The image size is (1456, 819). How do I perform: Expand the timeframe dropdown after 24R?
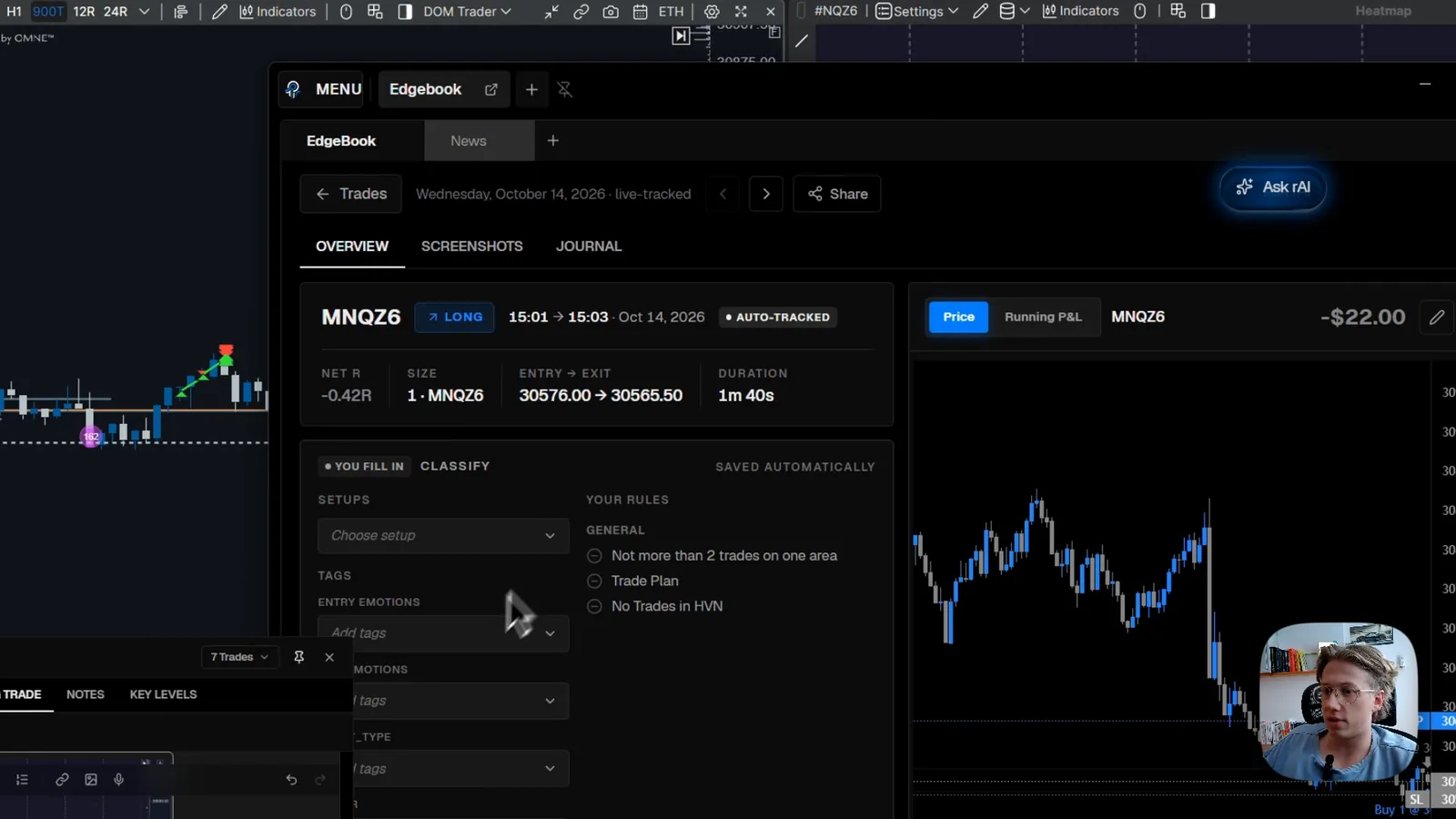(x=144, y=12)
